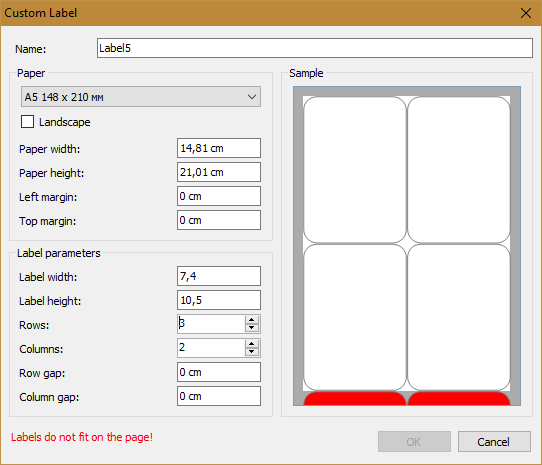Image resolution: width=542 pixels, height=465 pixels.
Task: Increase Columns value with up arrow
Action: [252, 344]
